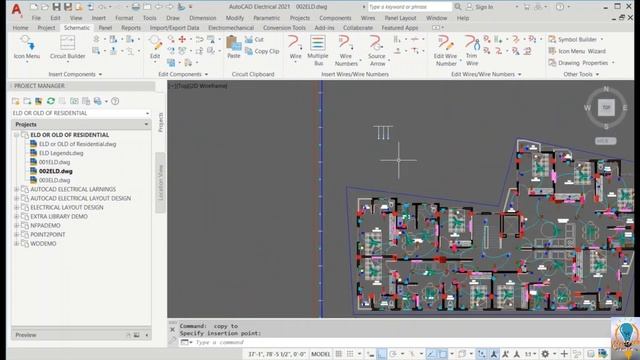Image resolution: width=640 pixels, height=360 pixels.
Task: Click the command line input field
Action: click(x=392, y=342)
